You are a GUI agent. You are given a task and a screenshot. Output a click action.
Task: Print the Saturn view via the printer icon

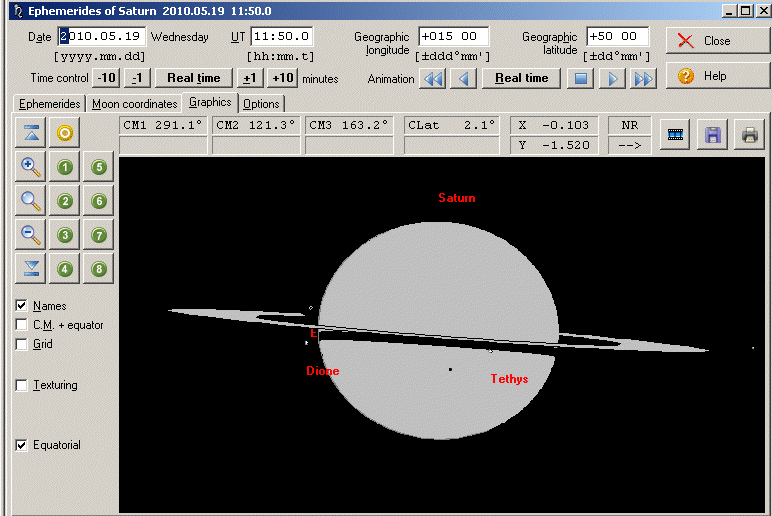[x=749, y=134]
